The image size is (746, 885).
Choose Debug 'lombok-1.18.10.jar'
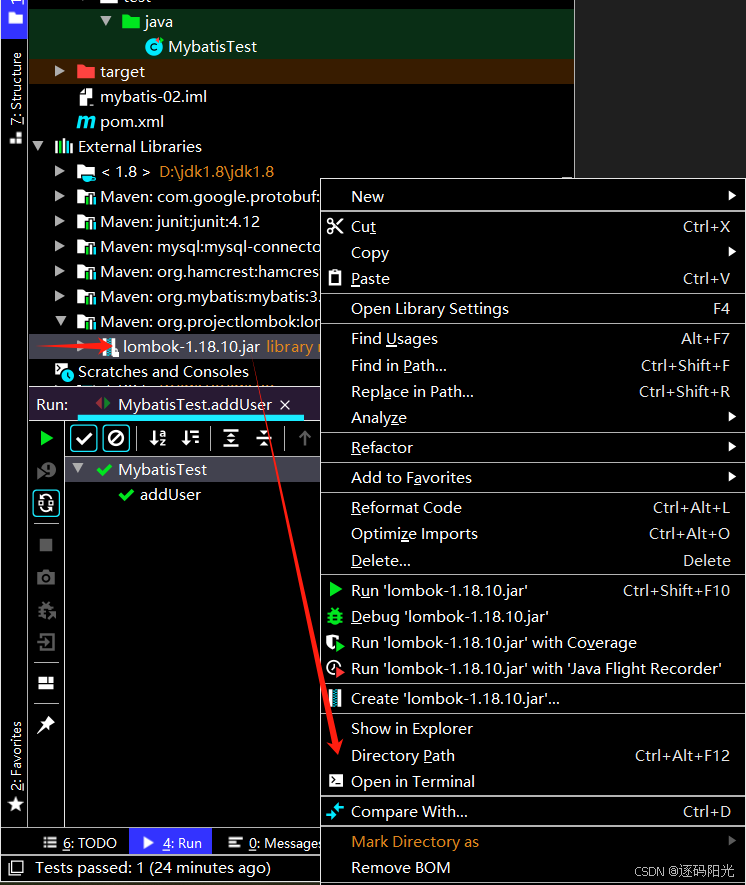point(533,616)
